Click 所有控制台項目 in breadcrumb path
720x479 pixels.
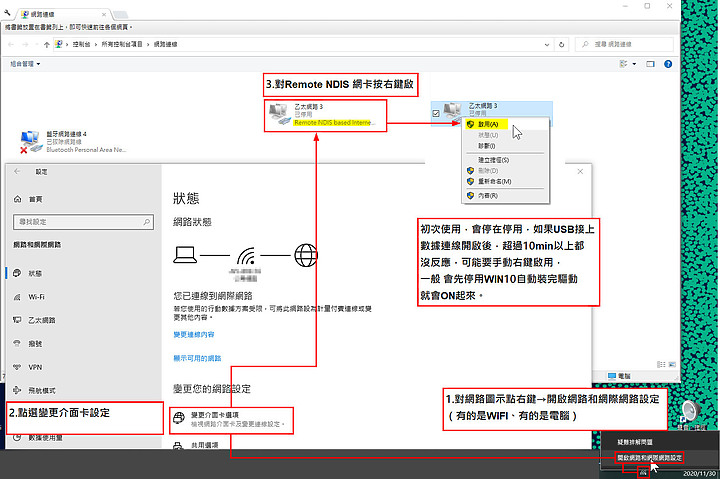(x=122, y=45)
